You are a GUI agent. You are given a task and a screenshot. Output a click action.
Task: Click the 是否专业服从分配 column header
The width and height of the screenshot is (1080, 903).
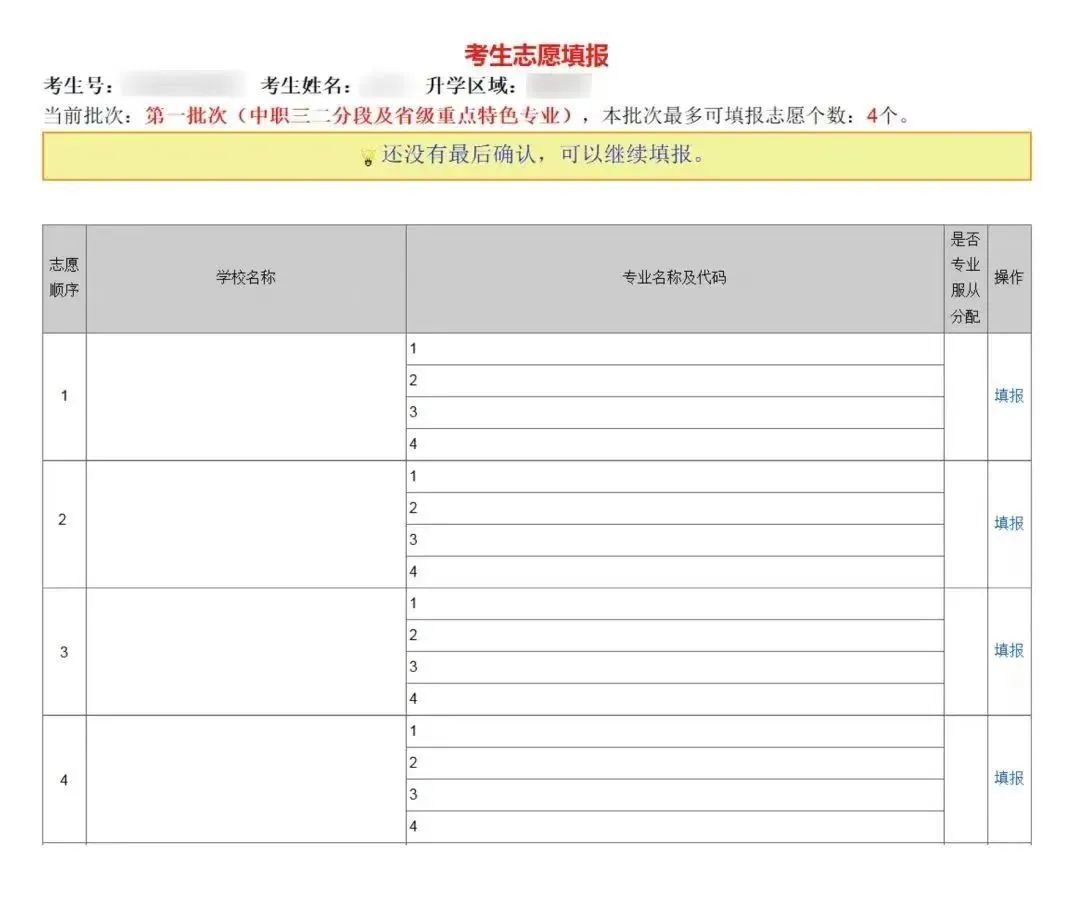tap(966, 278)
